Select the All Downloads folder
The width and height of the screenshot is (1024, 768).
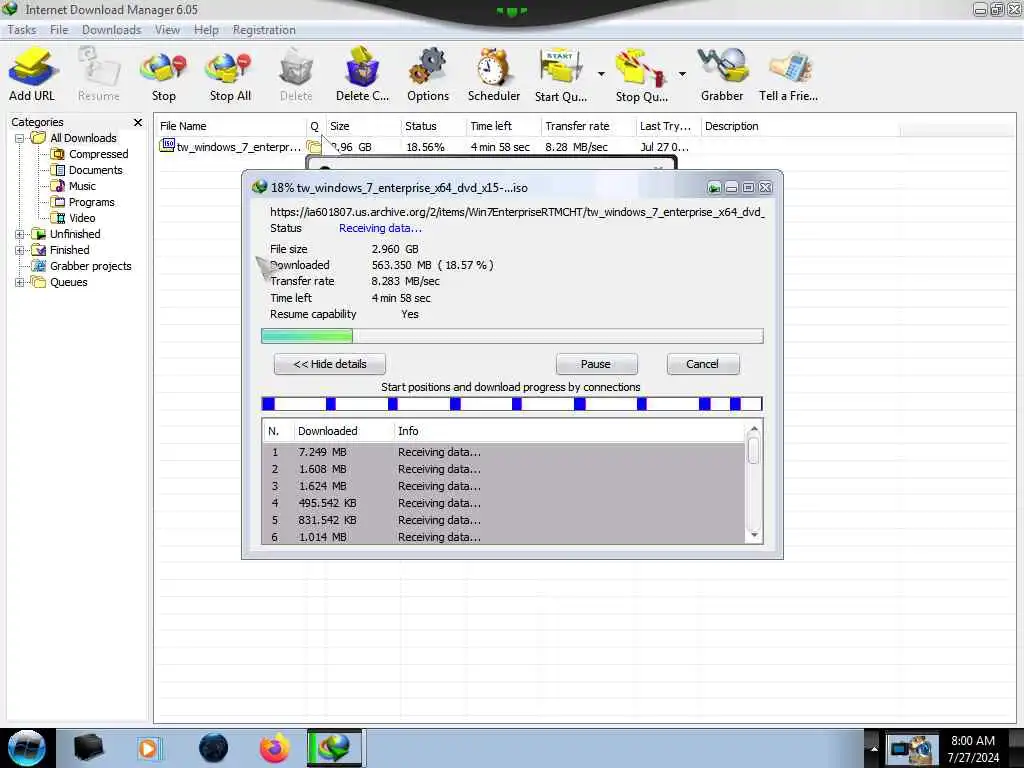tap(74, 138)
